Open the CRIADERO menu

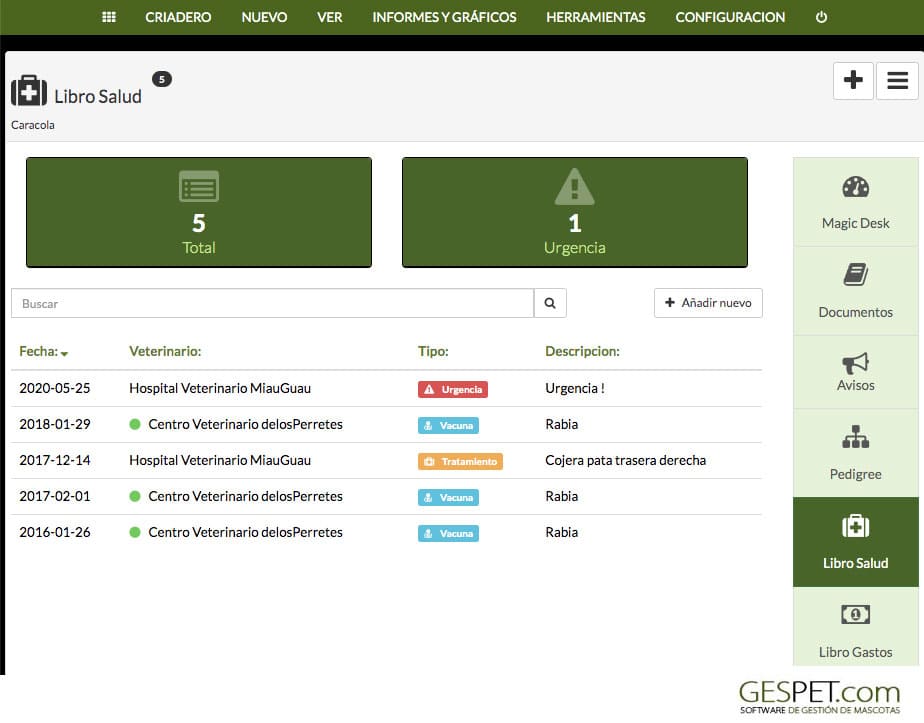178,17
